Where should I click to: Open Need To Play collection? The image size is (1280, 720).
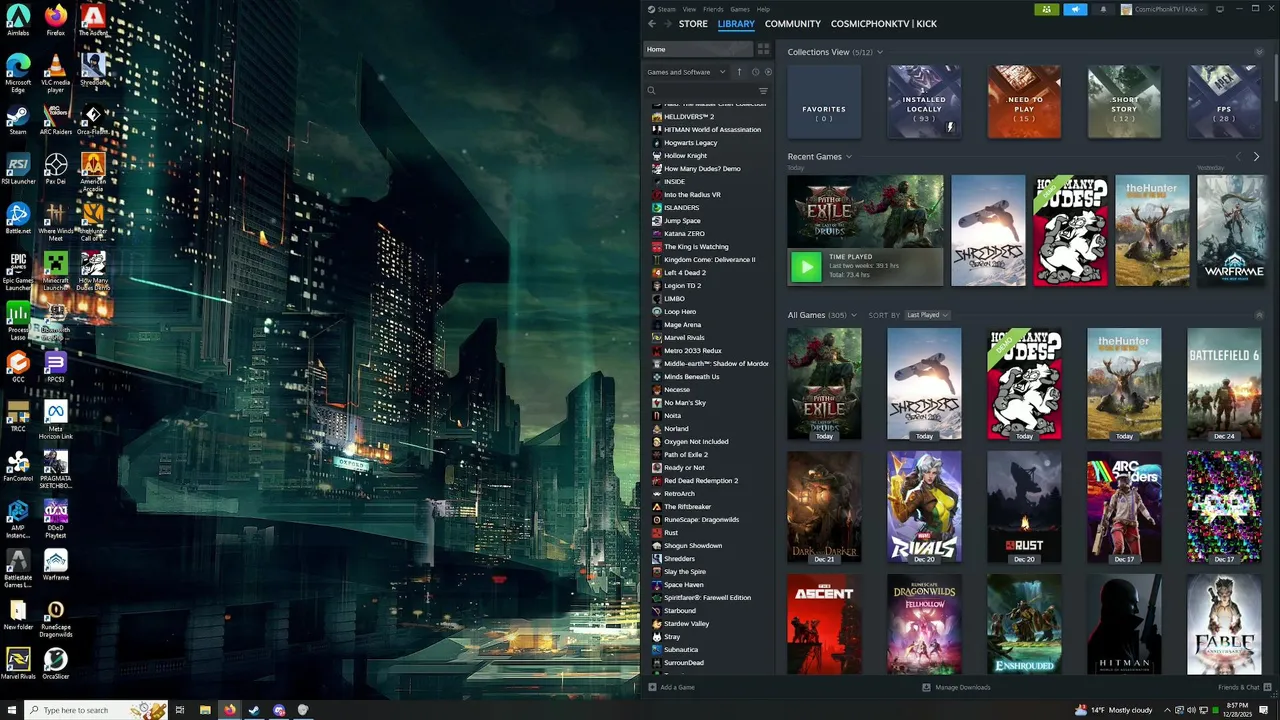[1024, 102]
